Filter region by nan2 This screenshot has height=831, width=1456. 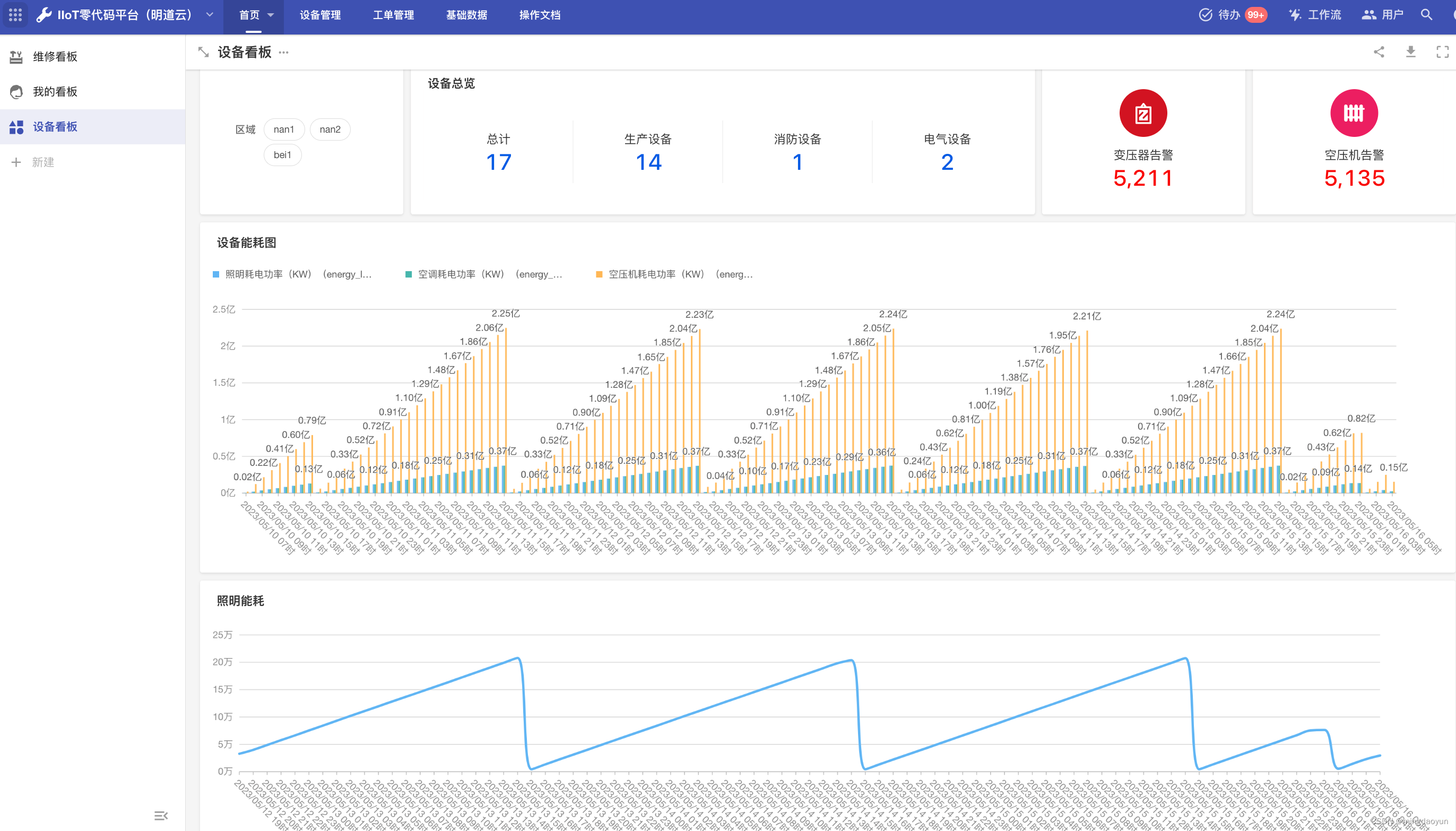[x=330, y=129]
